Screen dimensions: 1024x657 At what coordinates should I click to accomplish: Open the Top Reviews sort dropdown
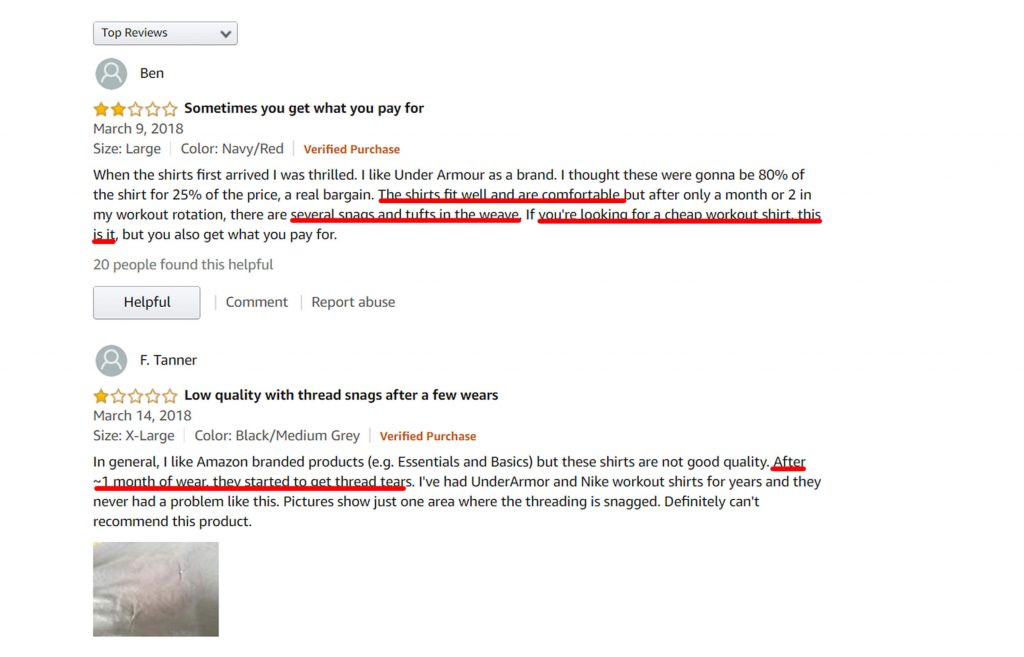(165, 33)
